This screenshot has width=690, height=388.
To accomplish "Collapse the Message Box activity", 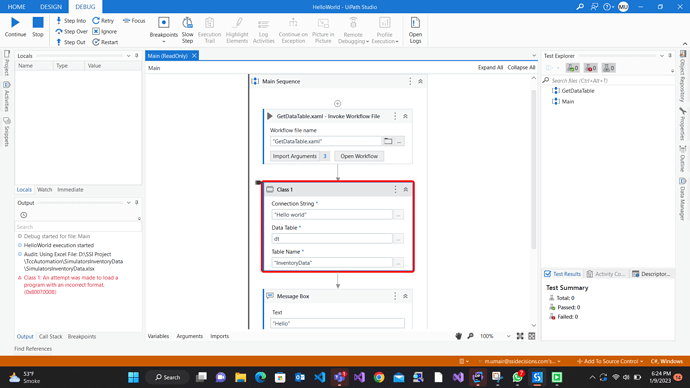I will (405, 296).
